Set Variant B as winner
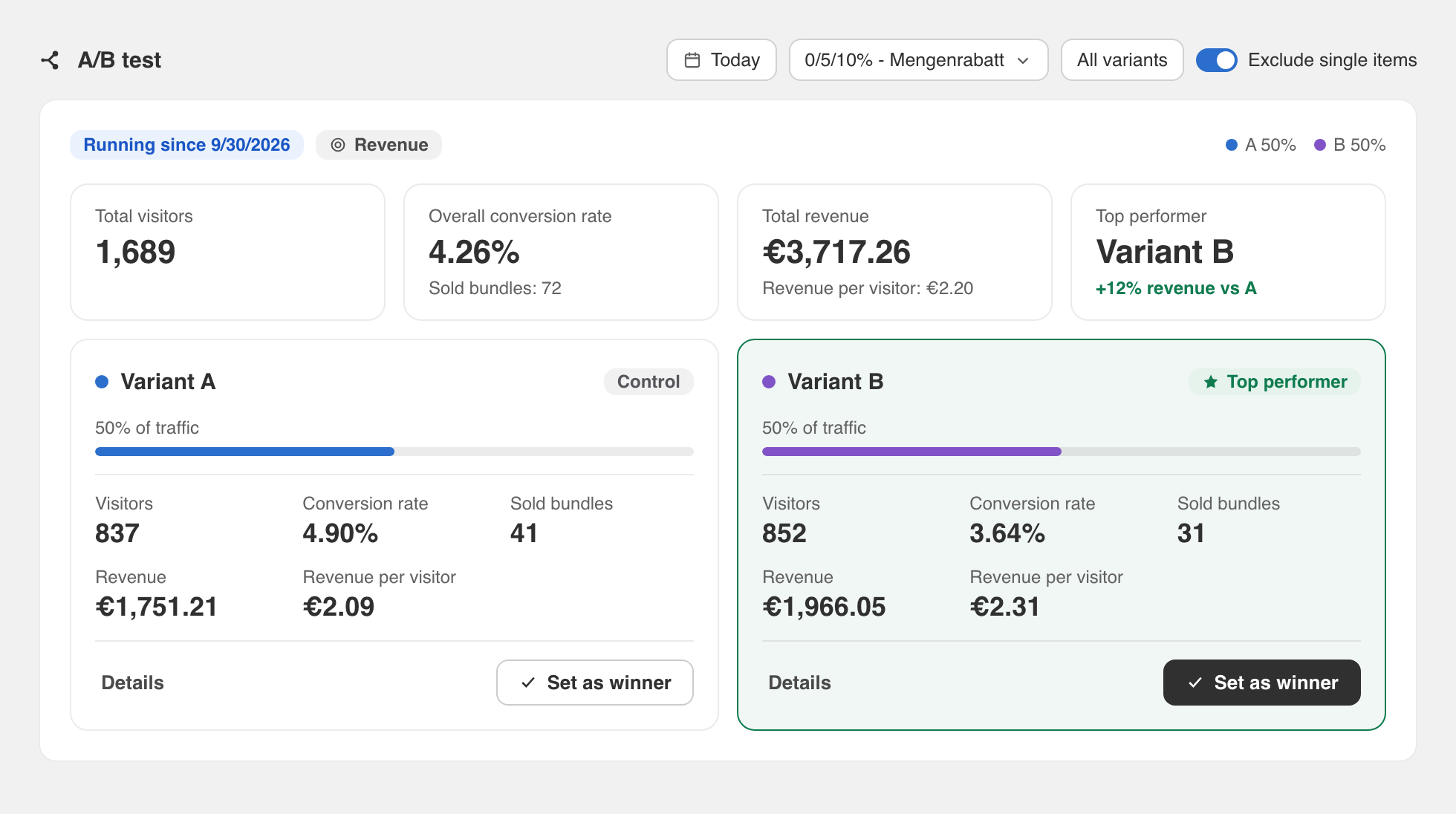The height and width of the screenshot is (814, 1456). tap(1262, 683)
